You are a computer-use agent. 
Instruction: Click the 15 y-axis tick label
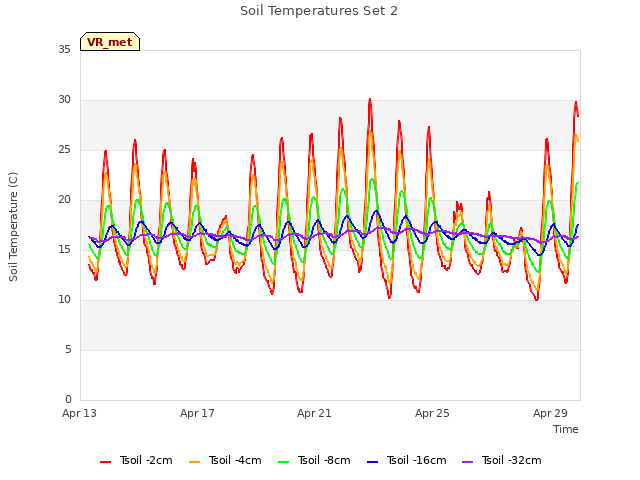(64, 249)
